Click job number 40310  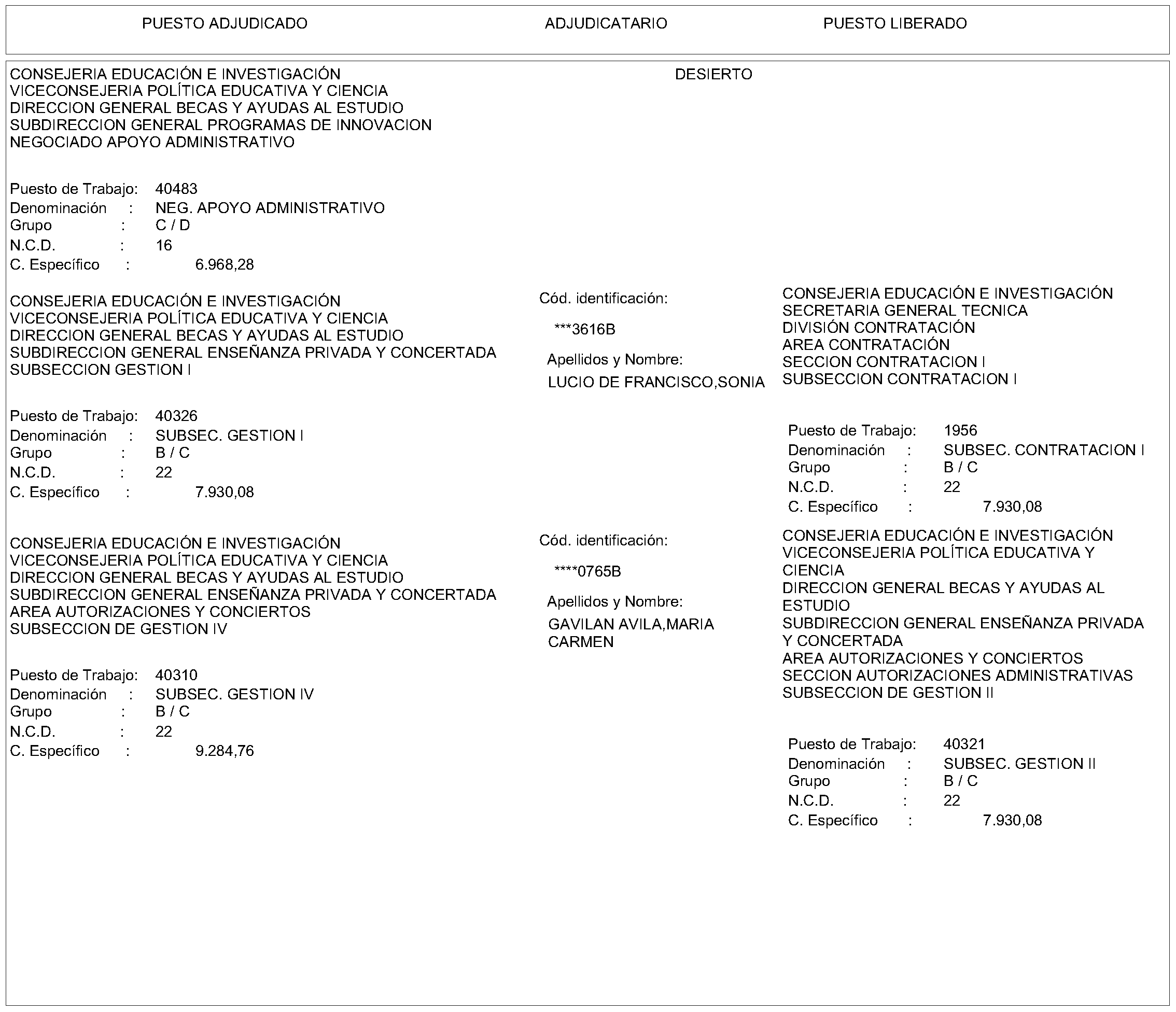pos(176,675)
